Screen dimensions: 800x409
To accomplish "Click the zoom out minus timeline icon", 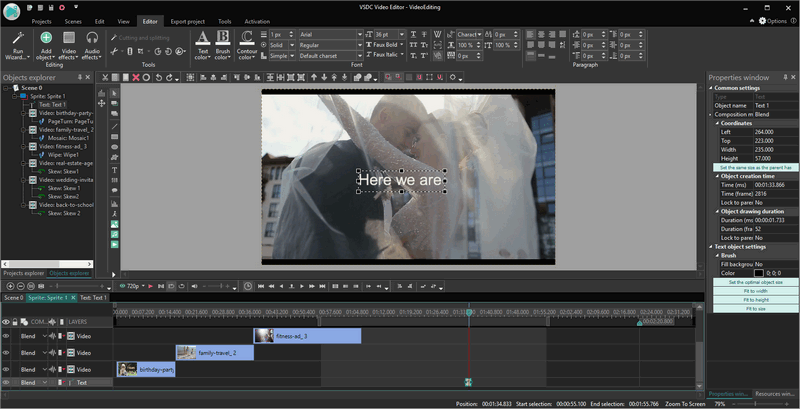I will 20,287.
